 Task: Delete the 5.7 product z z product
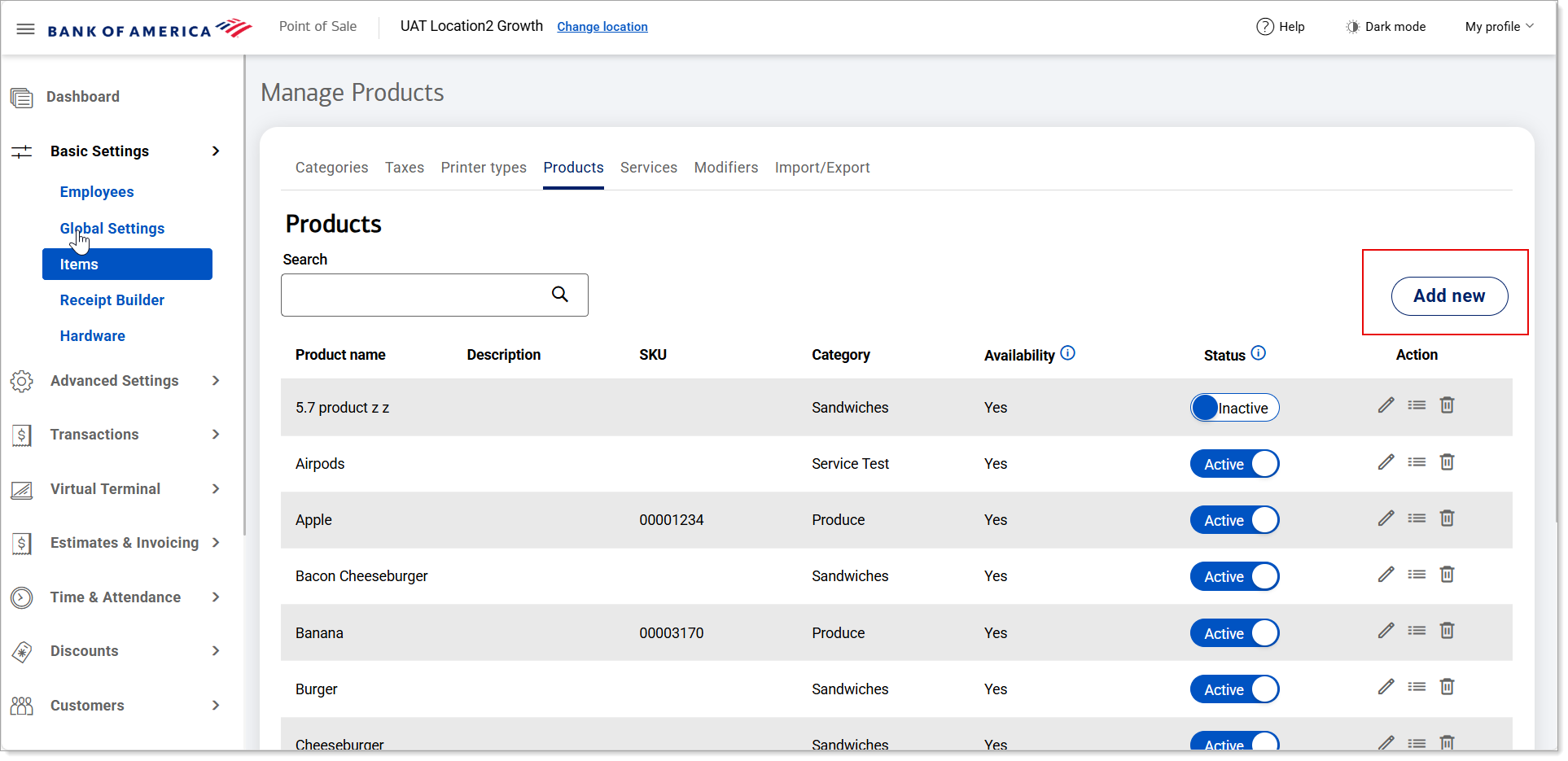click(1447, 405)
